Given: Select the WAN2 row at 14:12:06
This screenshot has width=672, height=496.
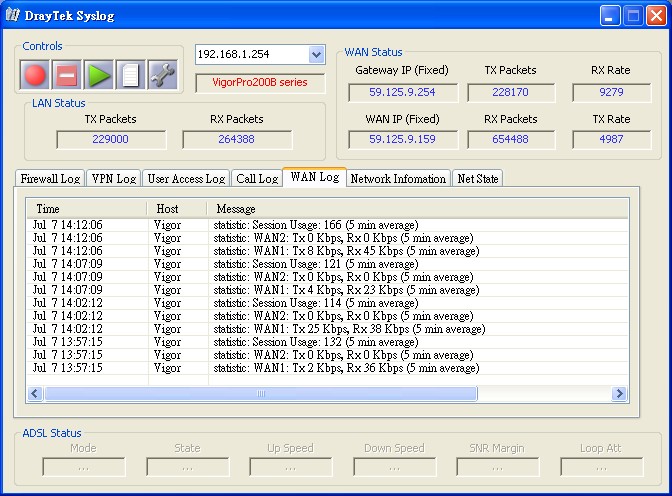Looking at the screenshot, I should [x=328, y=238].
